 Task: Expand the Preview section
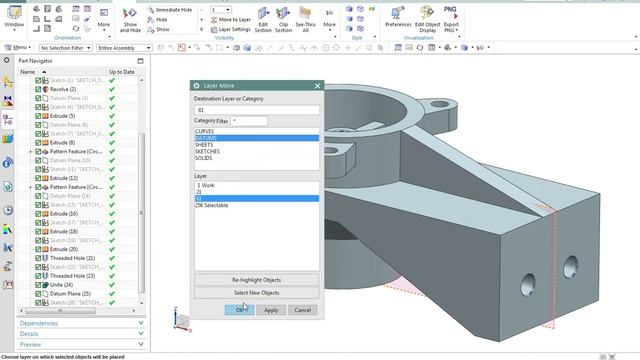click(x=81, y=344)
